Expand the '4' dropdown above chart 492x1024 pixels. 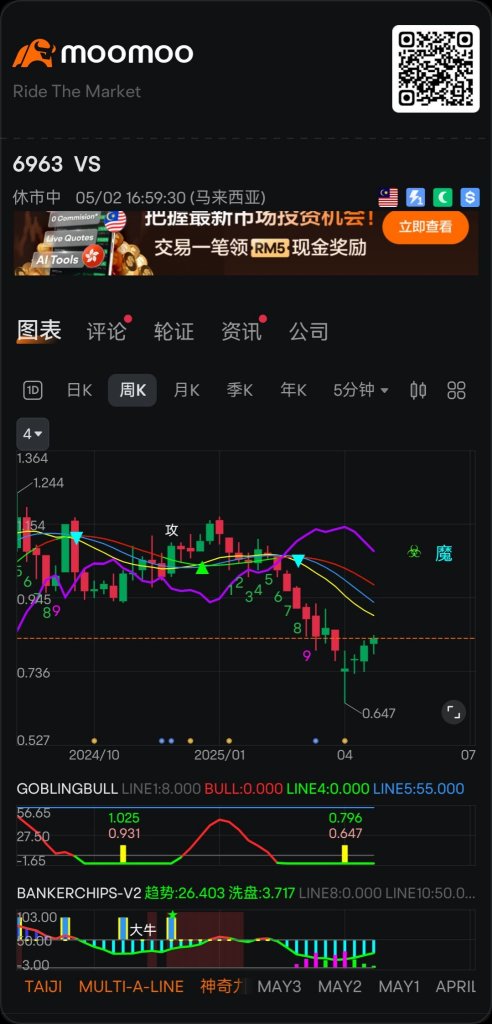[33, 434]
